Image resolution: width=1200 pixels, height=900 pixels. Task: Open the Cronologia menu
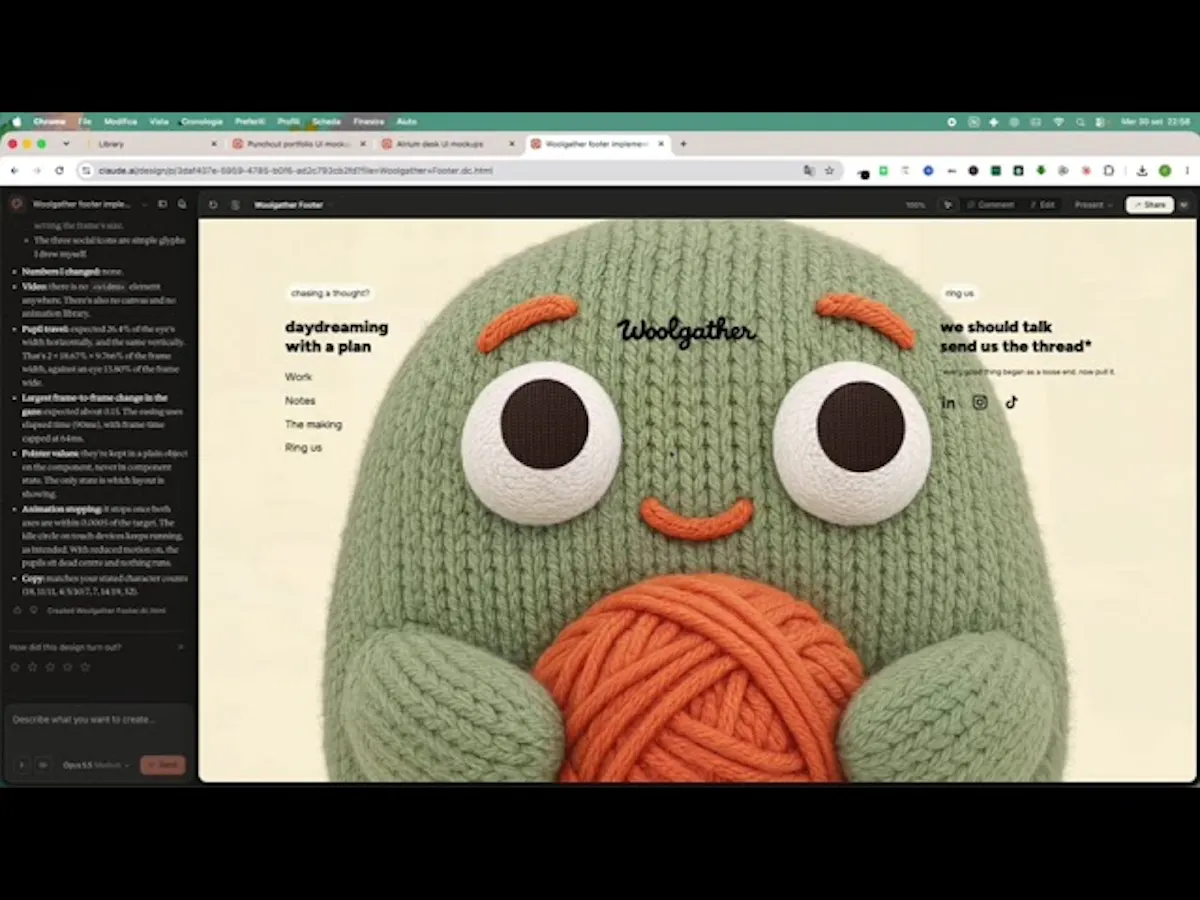202,121
